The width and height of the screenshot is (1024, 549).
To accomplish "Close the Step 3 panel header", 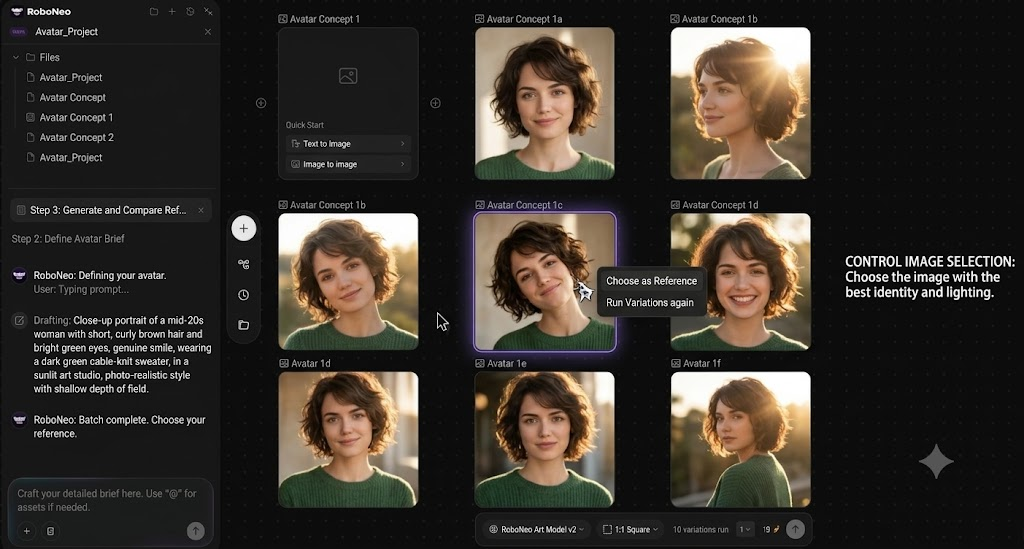I will pos(201,210).
